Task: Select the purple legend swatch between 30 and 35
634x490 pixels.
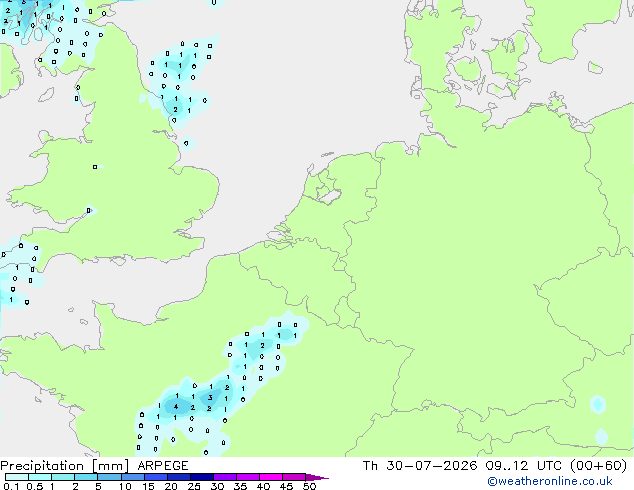Action: pos(225,477)
